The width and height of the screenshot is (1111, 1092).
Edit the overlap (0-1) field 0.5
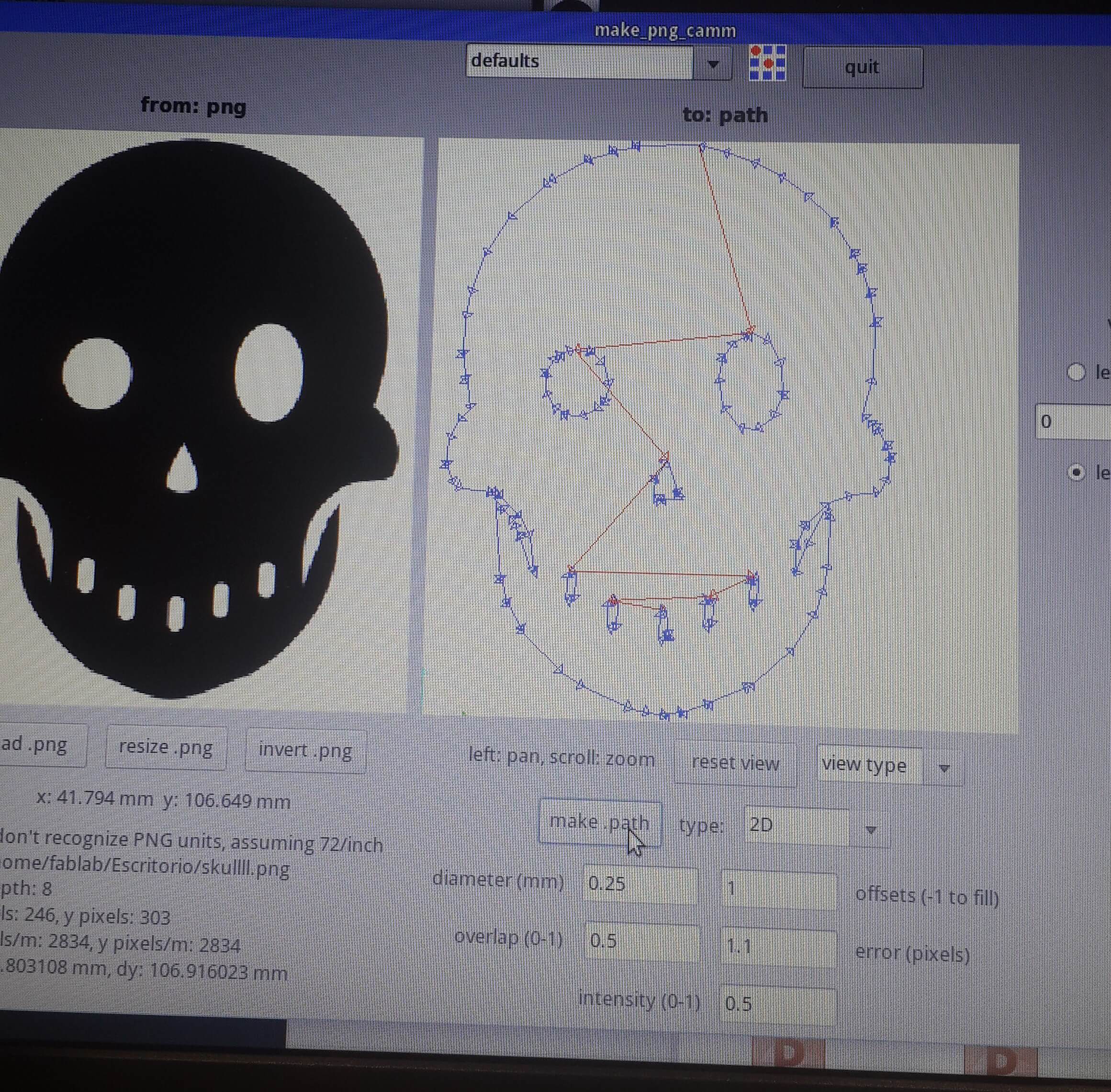tap(642, 941)
